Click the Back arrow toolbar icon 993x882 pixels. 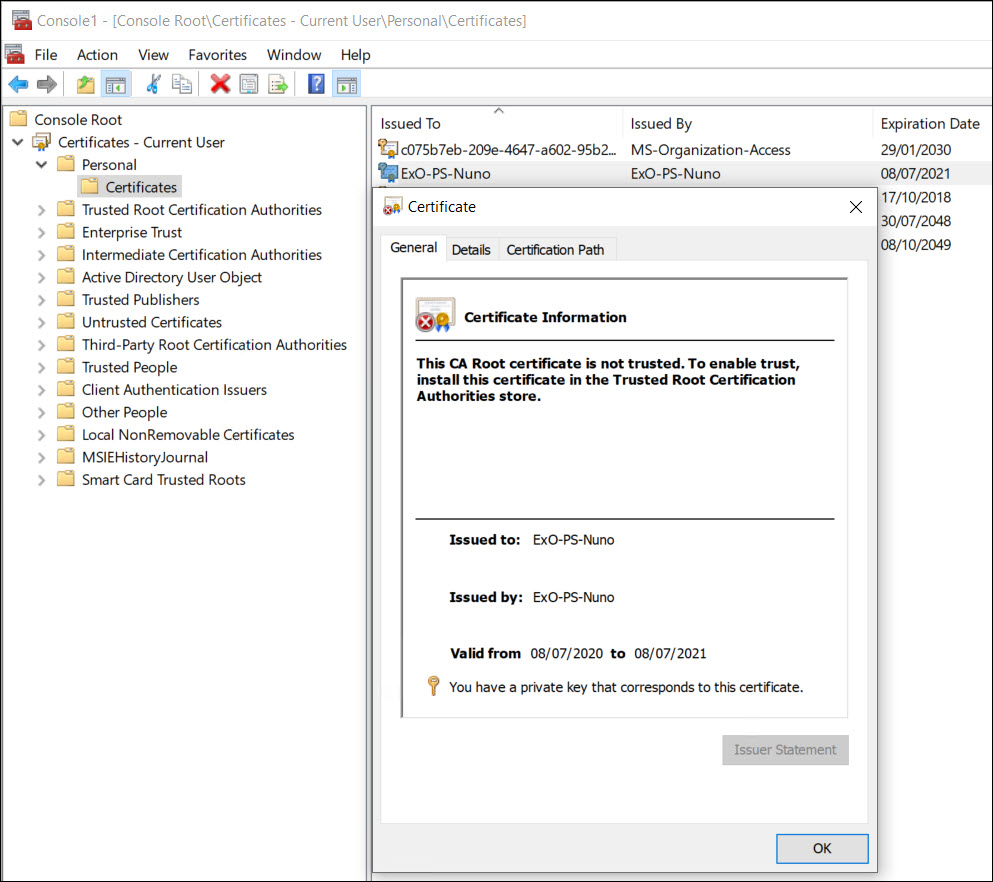18,84
